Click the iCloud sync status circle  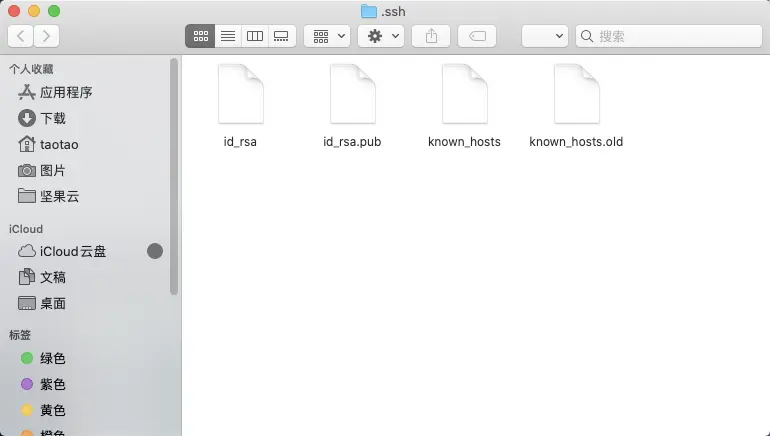(x=155, y=251)
